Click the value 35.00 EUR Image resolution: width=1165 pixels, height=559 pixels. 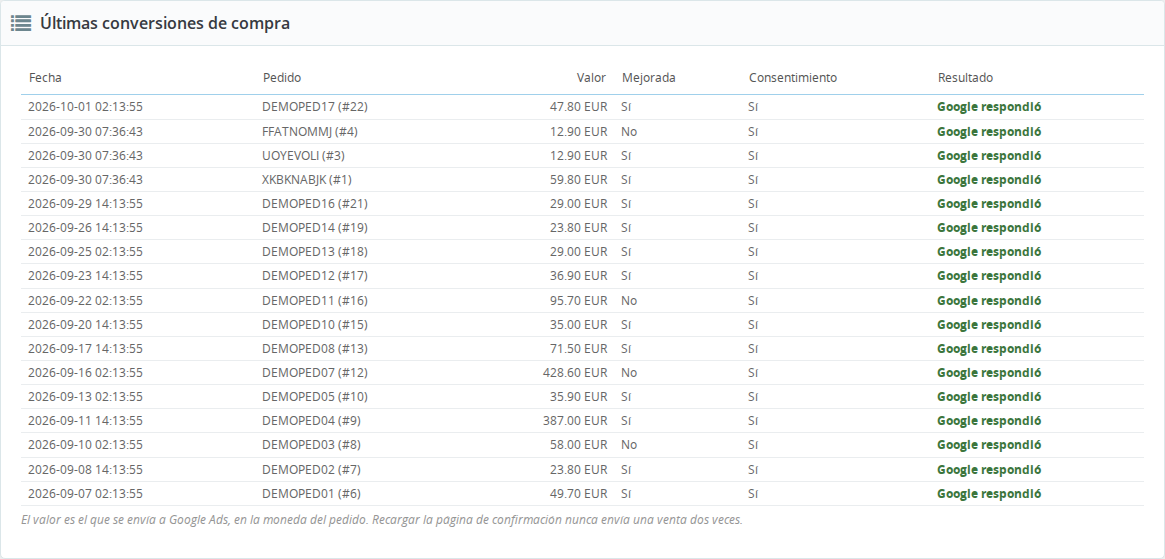pyautogui.click(x=578, y=324)
